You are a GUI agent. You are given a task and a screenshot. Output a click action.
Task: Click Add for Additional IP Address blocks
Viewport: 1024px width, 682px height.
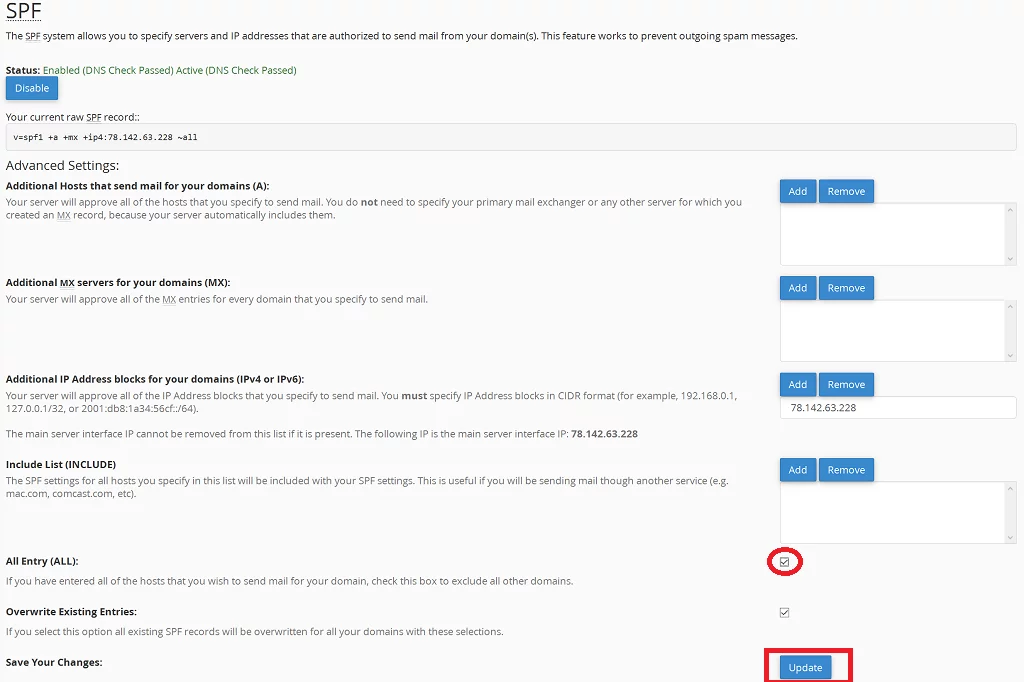(x=797, y=384)
